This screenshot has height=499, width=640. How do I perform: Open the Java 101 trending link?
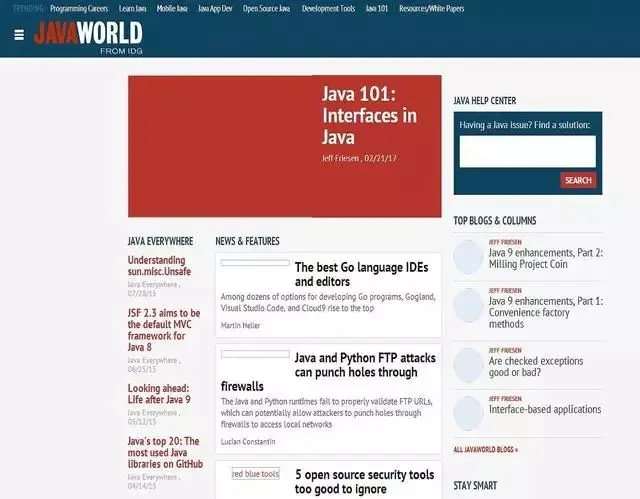click(x=377, y=9)
